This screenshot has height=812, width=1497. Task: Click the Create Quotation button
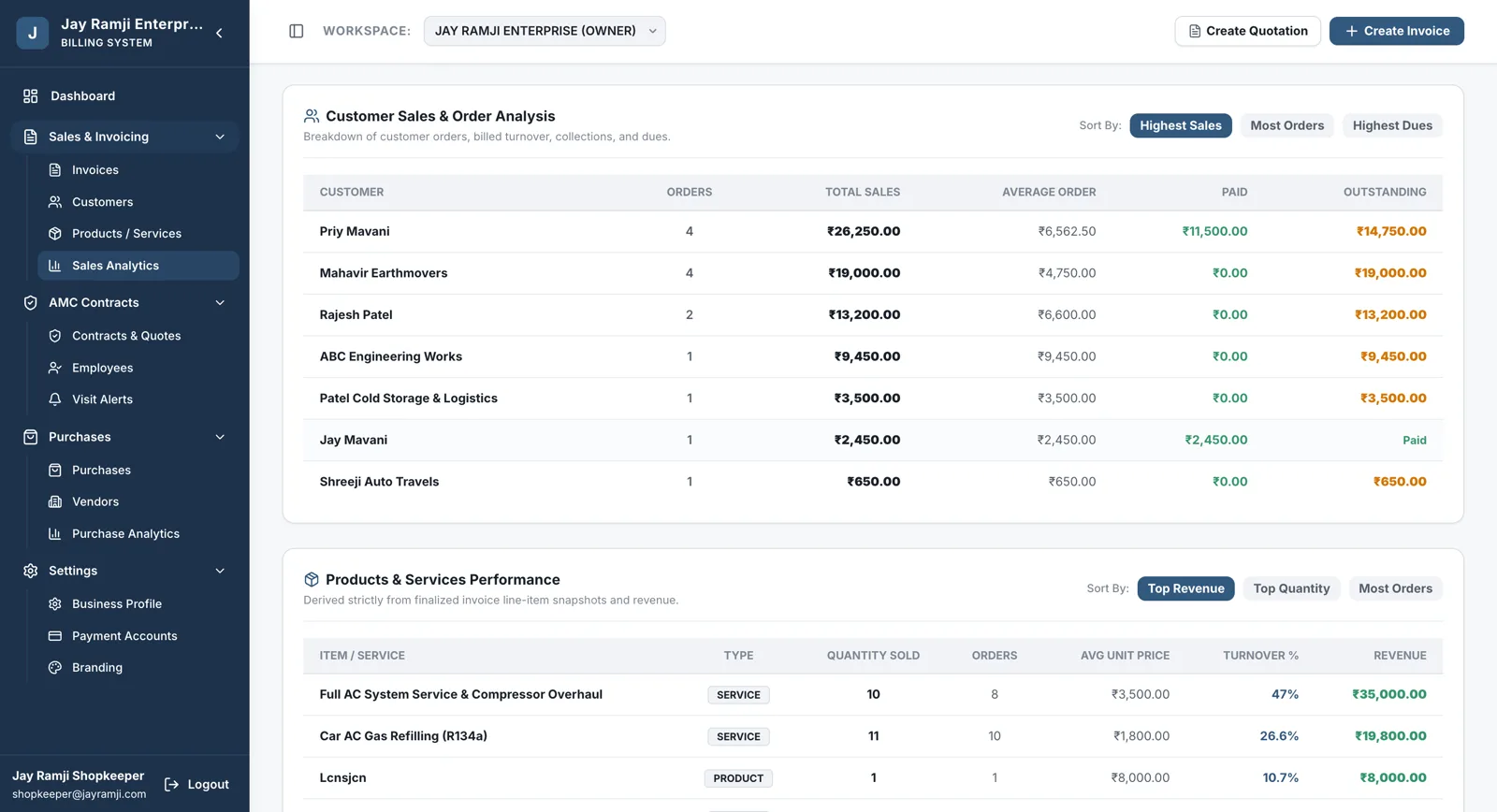(1247, 31)
